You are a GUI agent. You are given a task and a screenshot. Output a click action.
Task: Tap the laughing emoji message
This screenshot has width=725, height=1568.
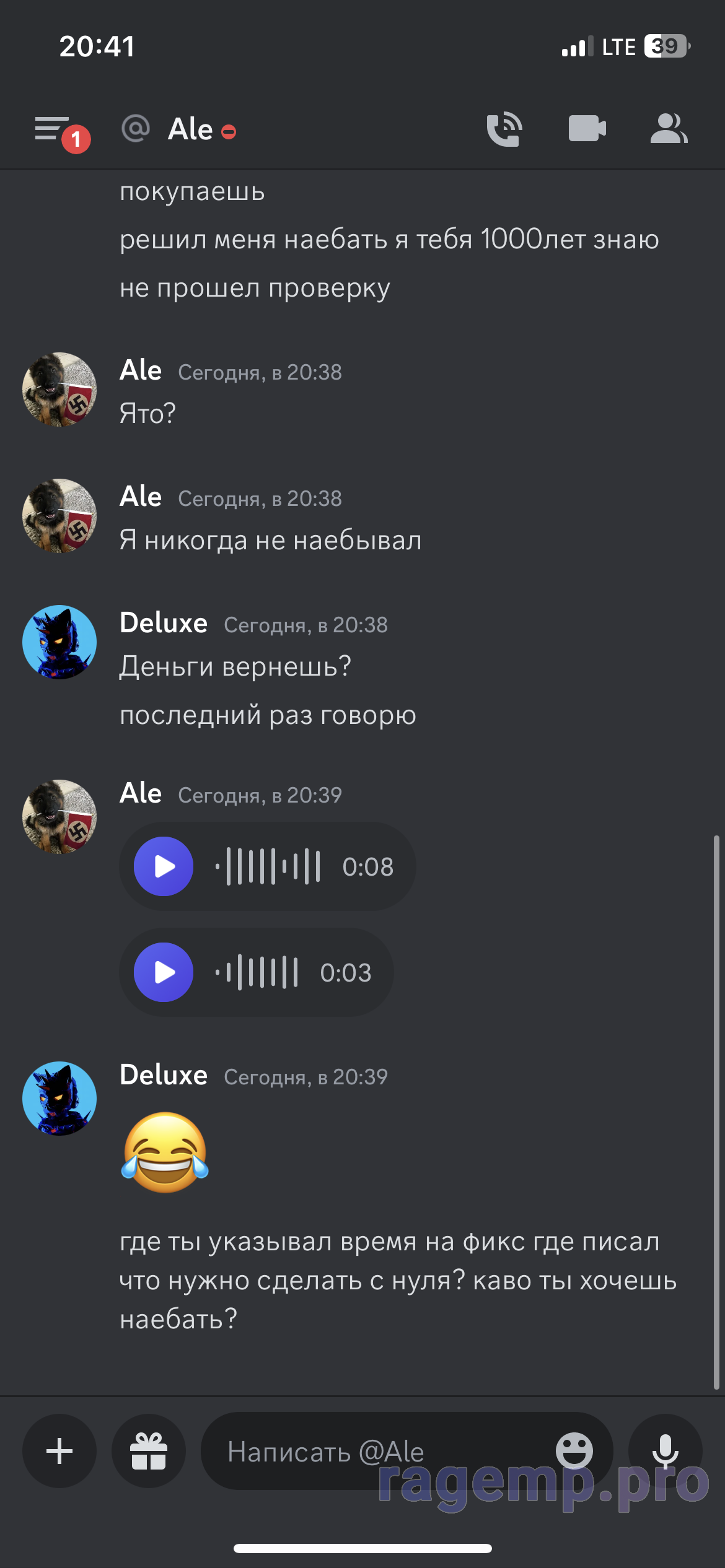165,1152
